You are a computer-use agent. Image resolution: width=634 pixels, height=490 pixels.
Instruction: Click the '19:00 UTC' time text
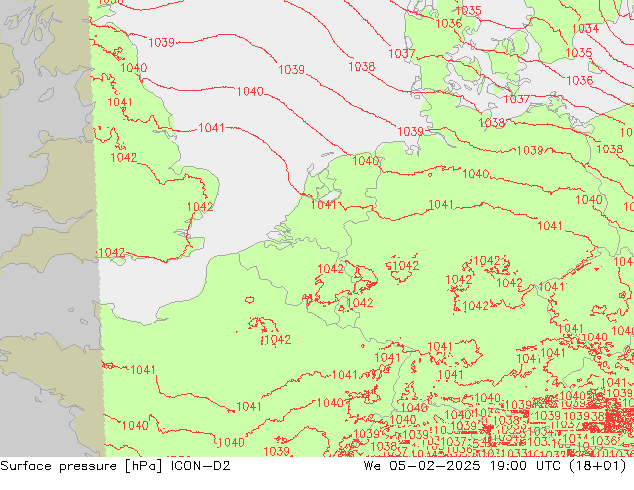click(525, 466)
